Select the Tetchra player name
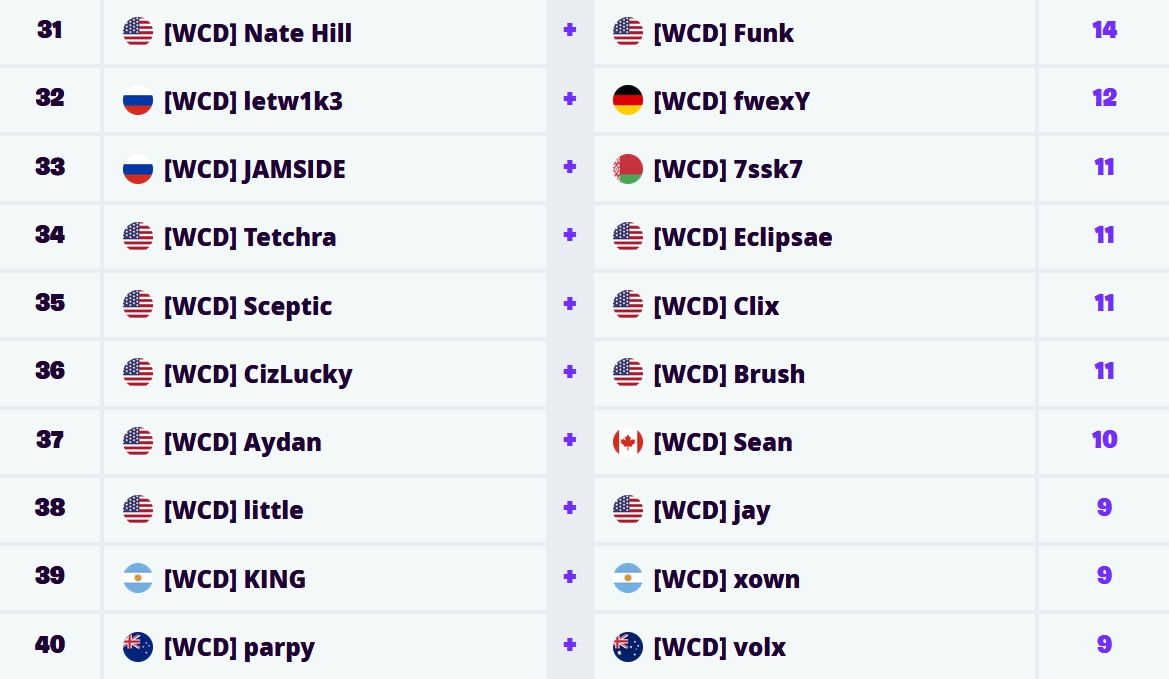Viewport: 1169px width, 679px height. point(250,236)
